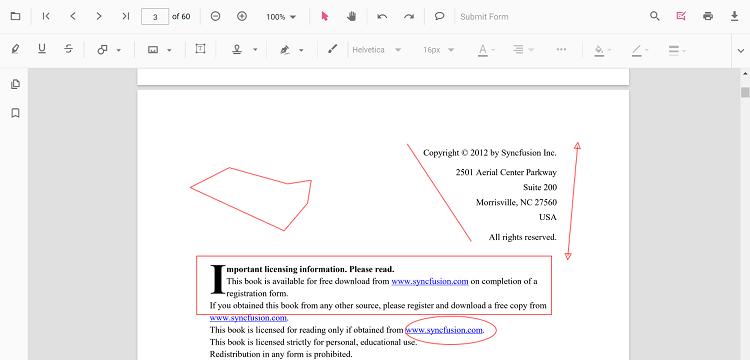Go to the first page

[x=46, y=16]
